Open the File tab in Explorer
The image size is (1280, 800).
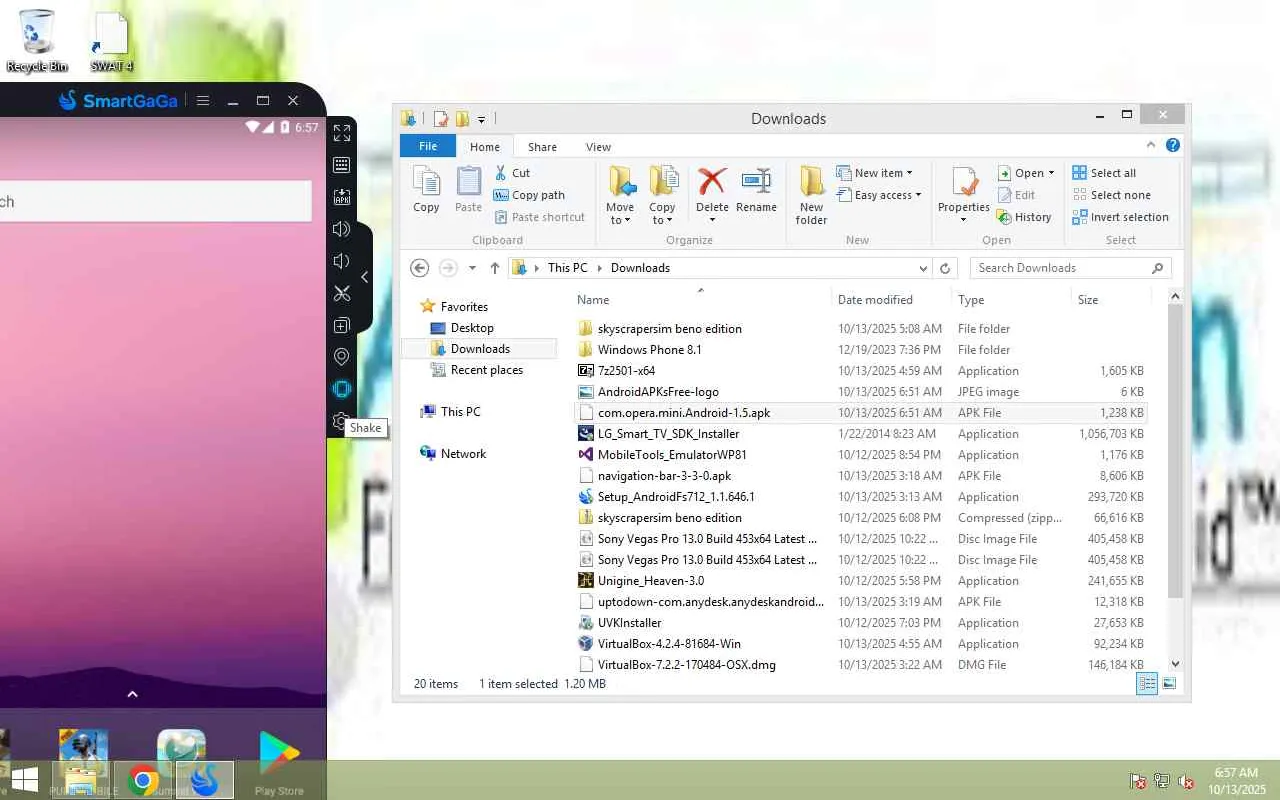[x=428, y=146]
